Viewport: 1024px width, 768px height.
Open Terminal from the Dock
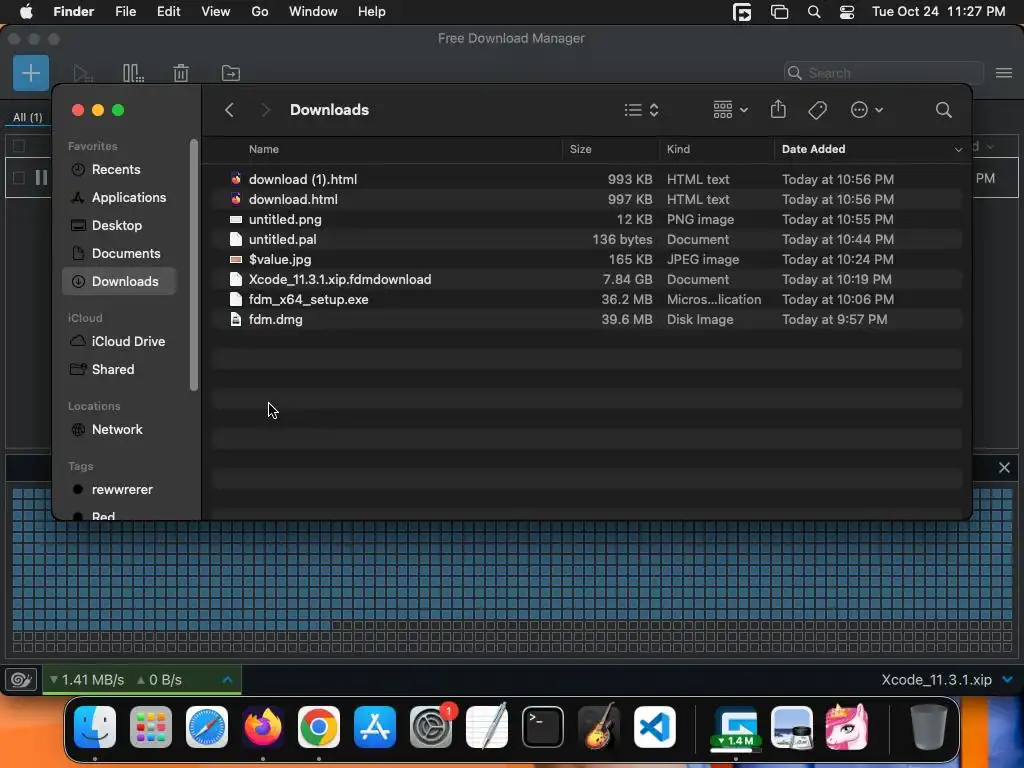[x=543, y=727]
